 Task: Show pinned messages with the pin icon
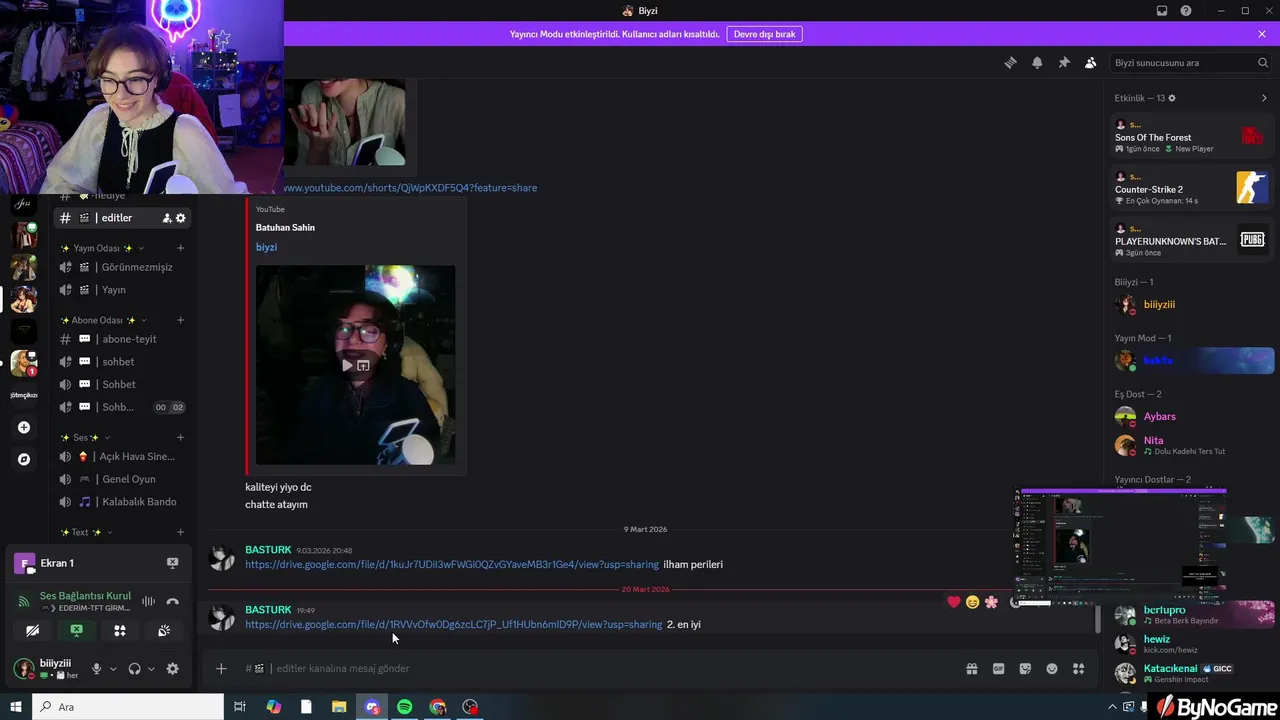pyautogui.click(x=1064, y=62)
